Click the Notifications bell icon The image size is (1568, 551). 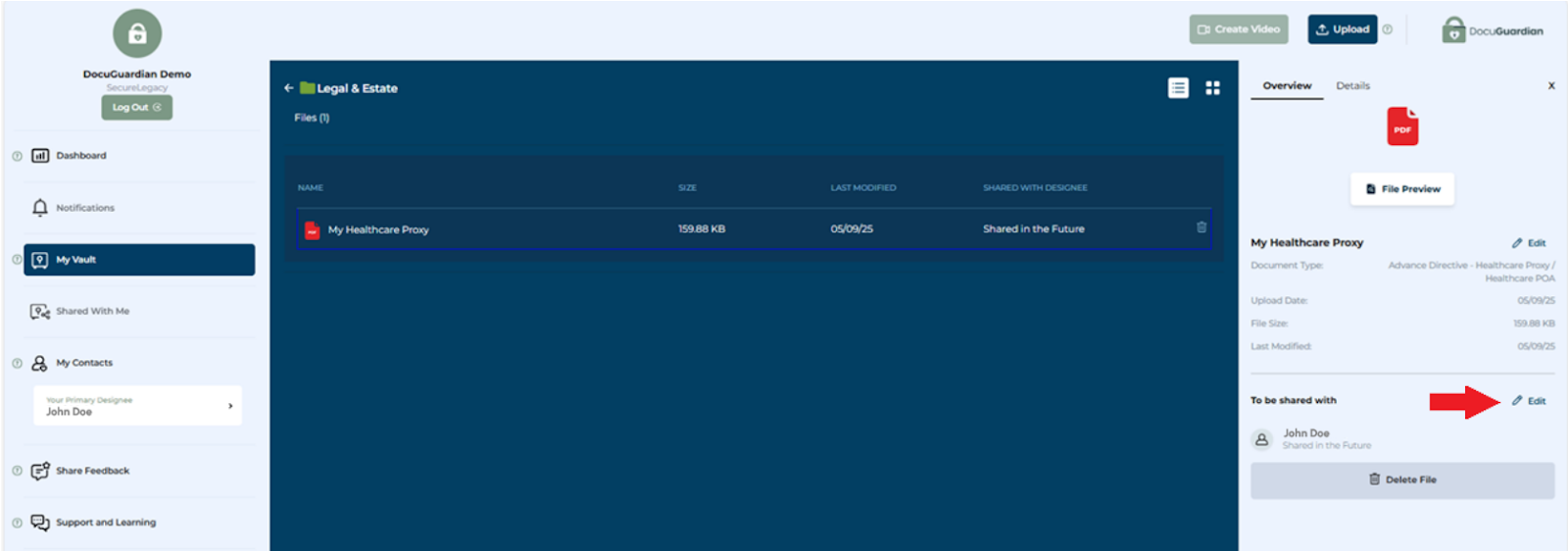pos(40,208)
